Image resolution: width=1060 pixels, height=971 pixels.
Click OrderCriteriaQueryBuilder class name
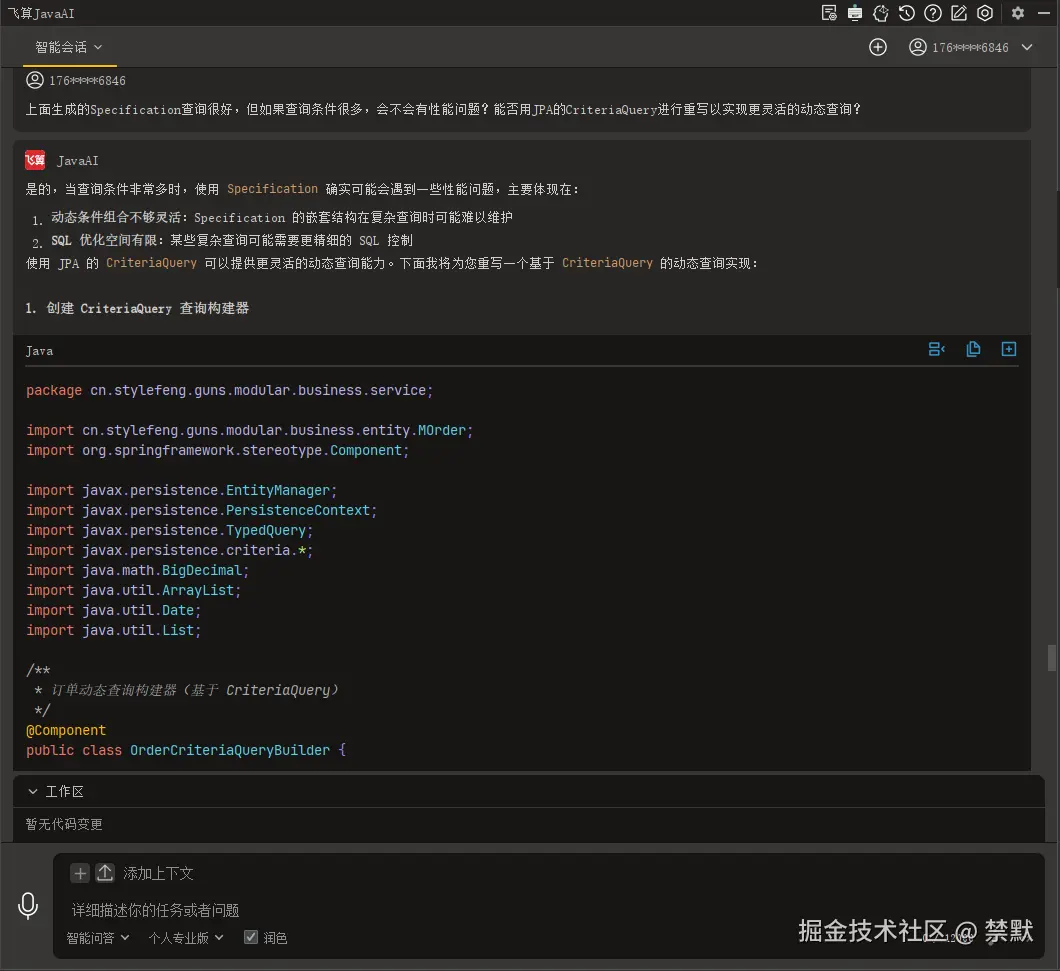pyautogui.click(x=230, y=750)
